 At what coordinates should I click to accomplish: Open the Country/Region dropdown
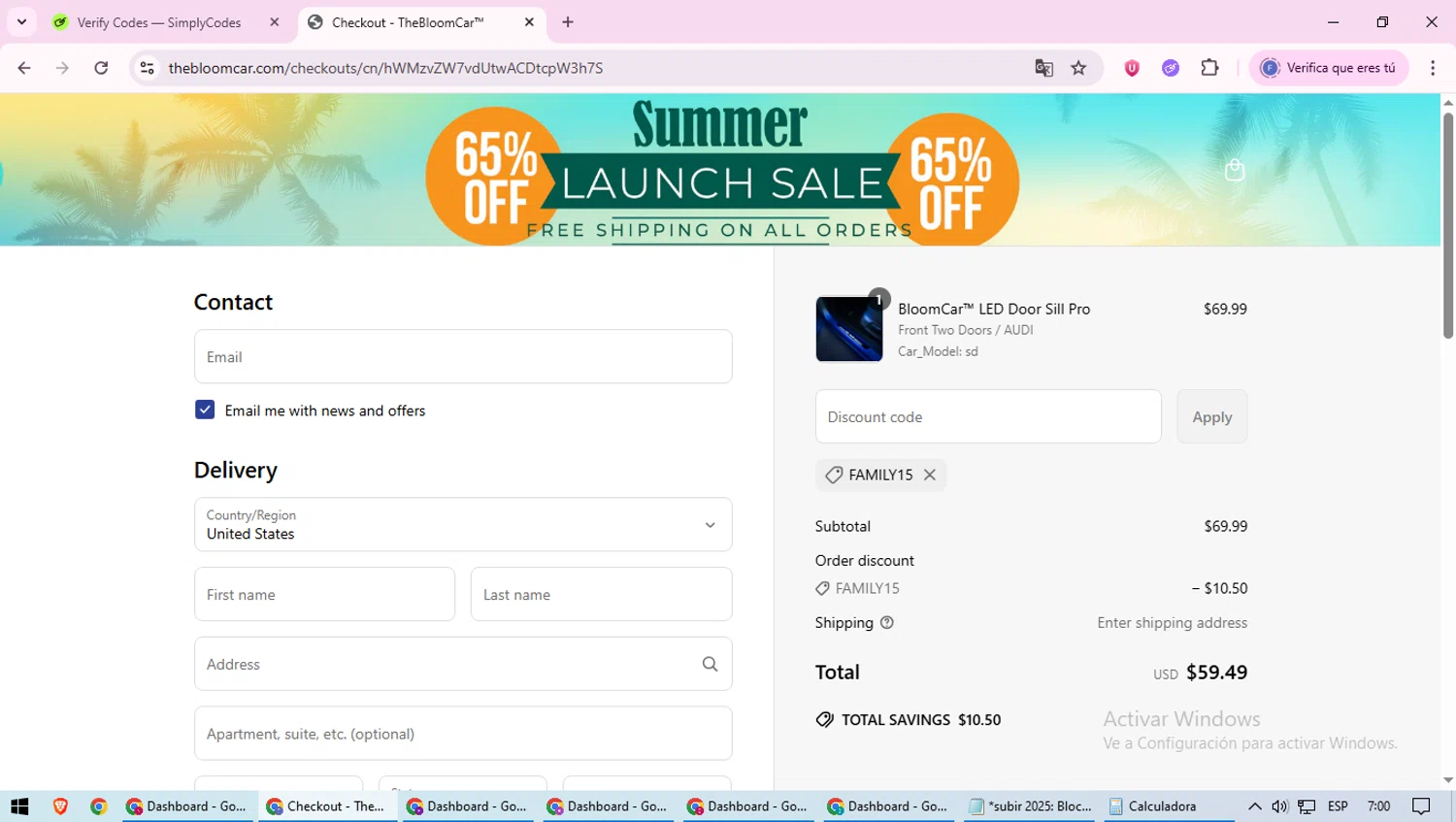coord(463,524)
